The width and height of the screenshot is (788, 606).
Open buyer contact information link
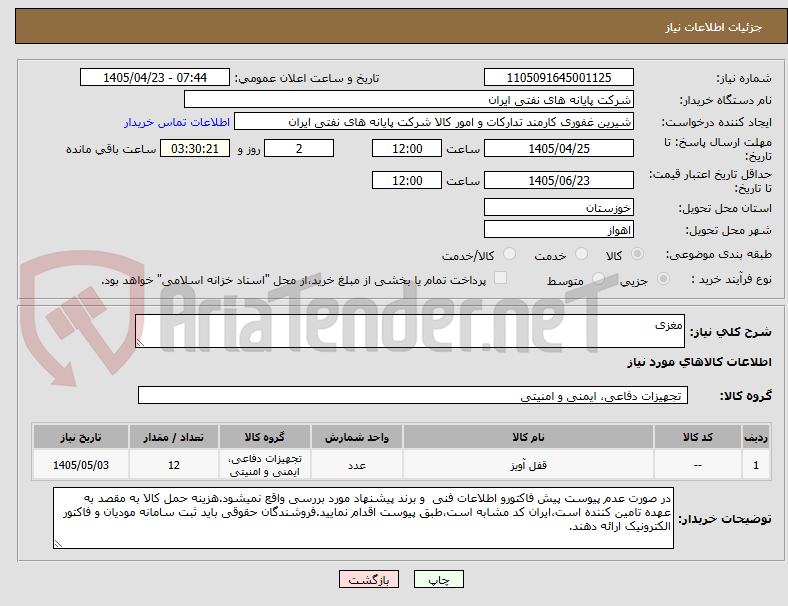pos(177,122)
